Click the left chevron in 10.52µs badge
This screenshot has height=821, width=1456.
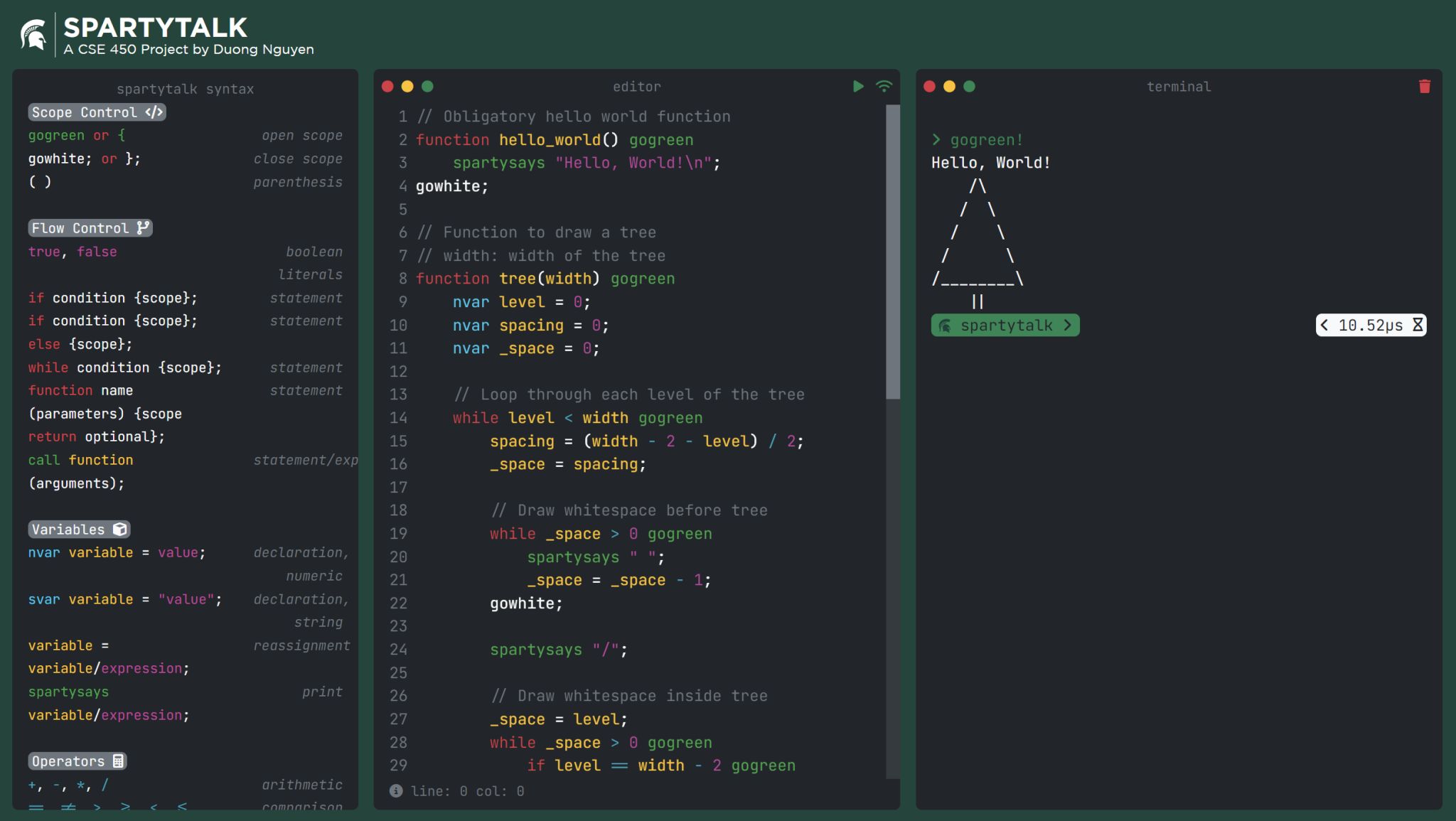tap(1324, 325)
